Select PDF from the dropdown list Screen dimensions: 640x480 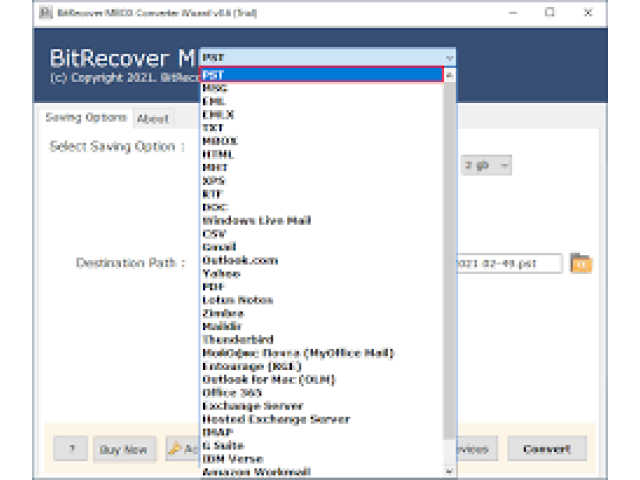(213, 286)
